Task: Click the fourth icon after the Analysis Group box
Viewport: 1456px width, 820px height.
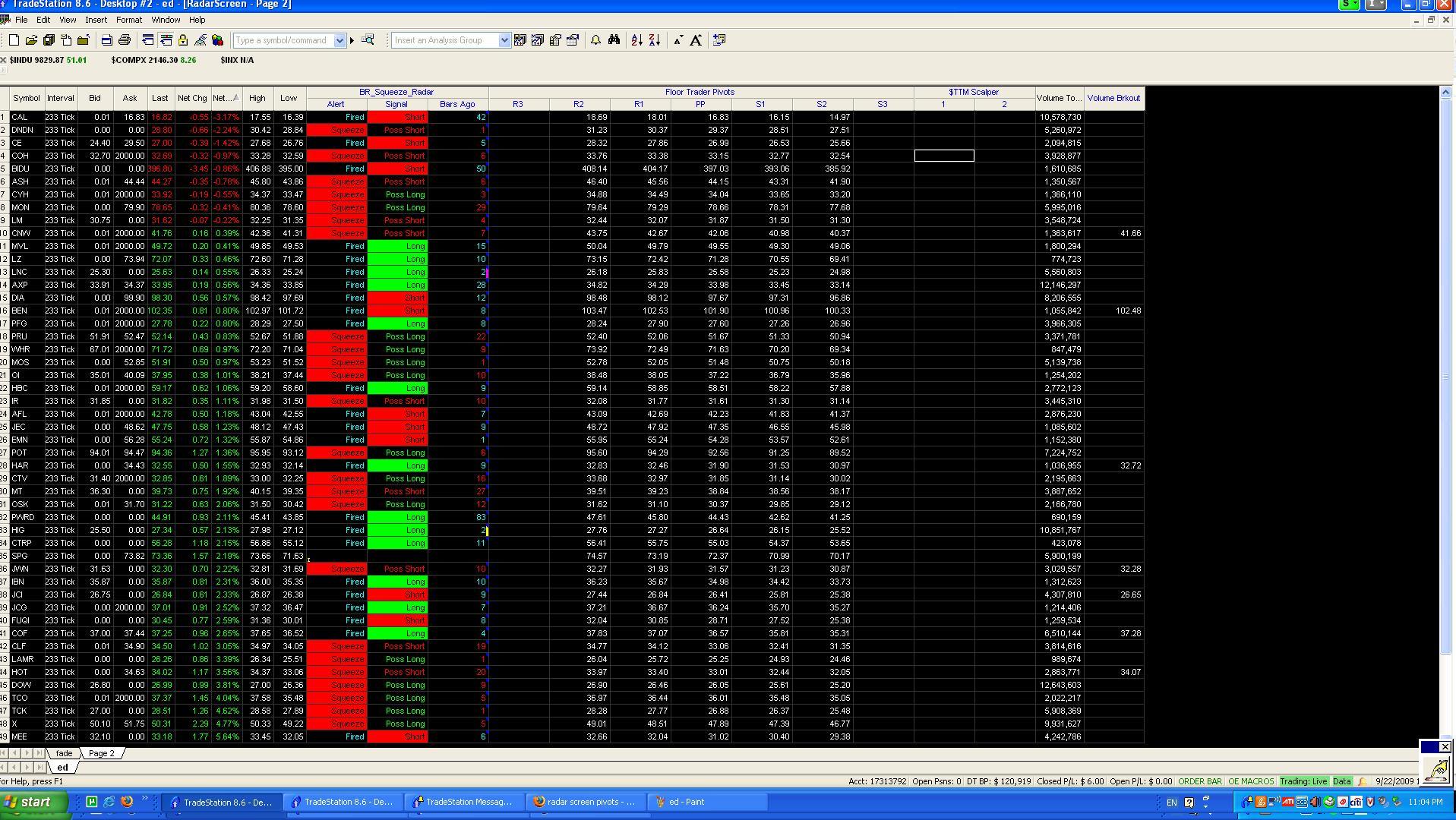Action: tap(573, 40)
